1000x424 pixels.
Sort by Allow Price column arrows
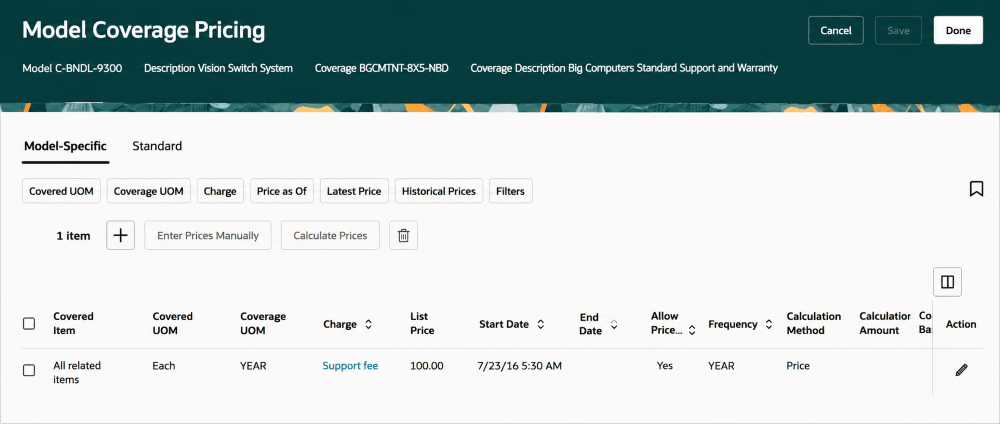[691, 330]
